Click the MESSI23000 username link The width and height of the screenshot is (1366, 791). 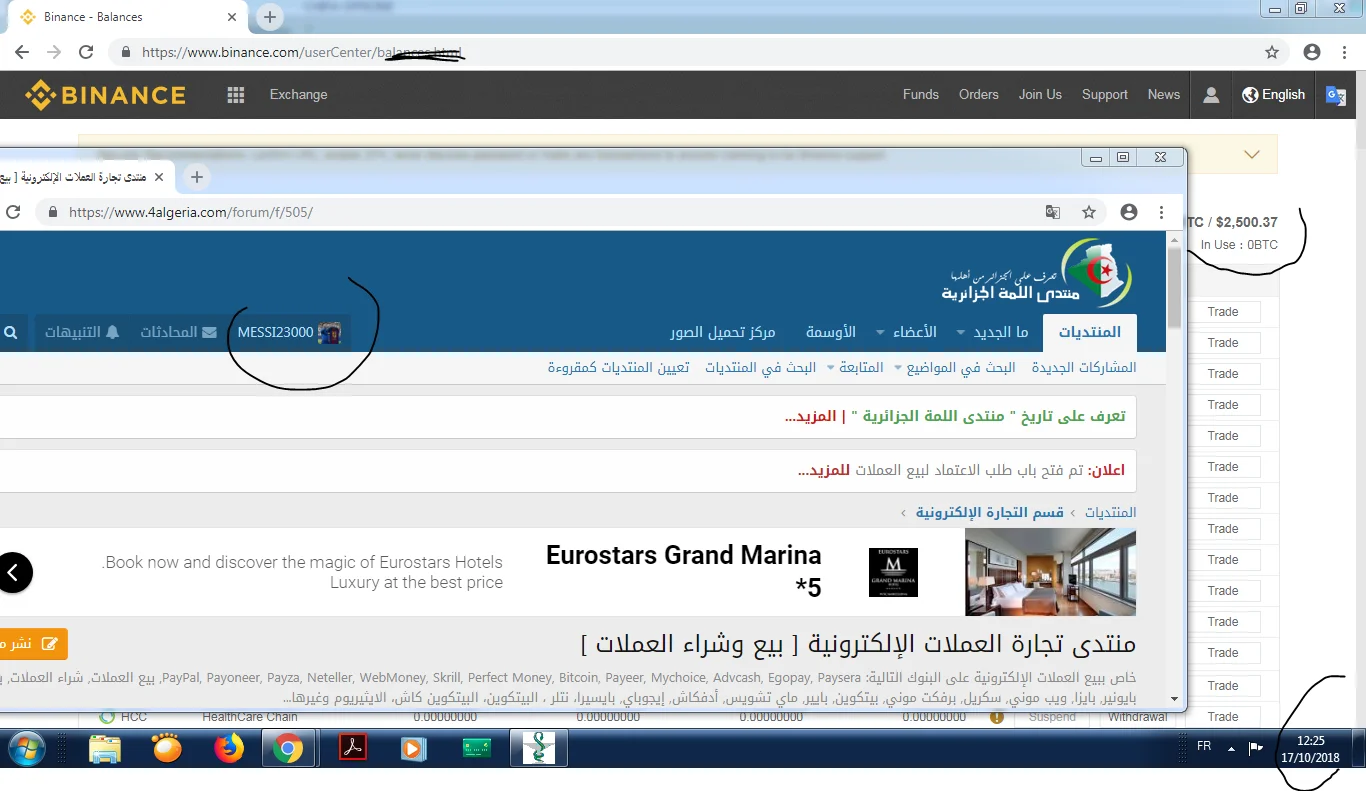pos(276,332)
